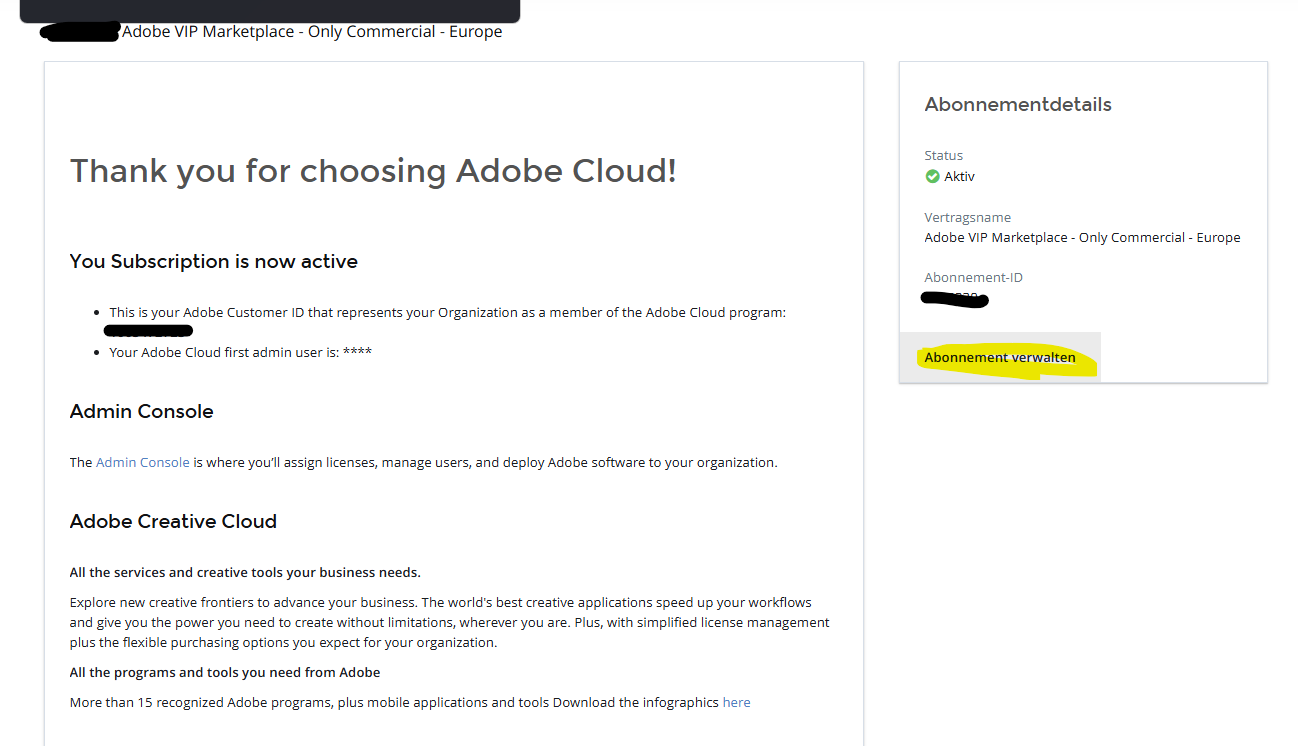This screenshot has width=1298, height=746.
Task: Click the 'Adobe Creative Cloud' section heading
Action: coord(173,521)
